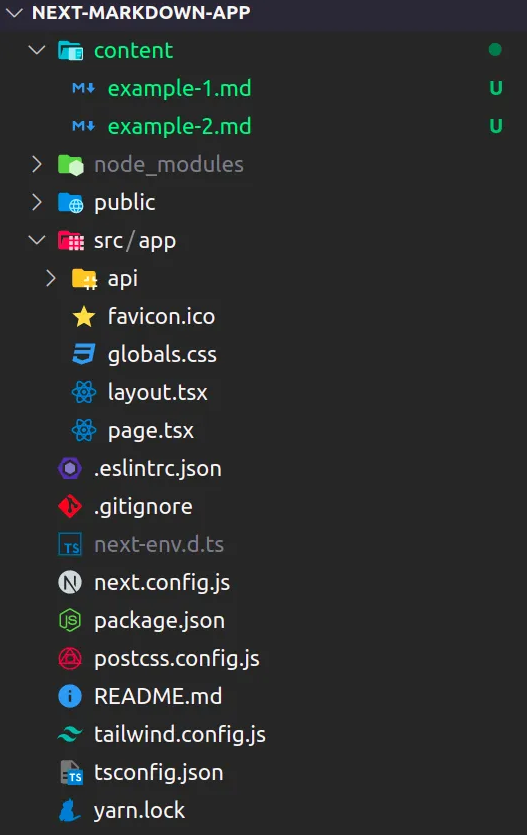Click the git icon next to .gitignore
The width and height of the screenshot is (527, 835).
[70, 506]
